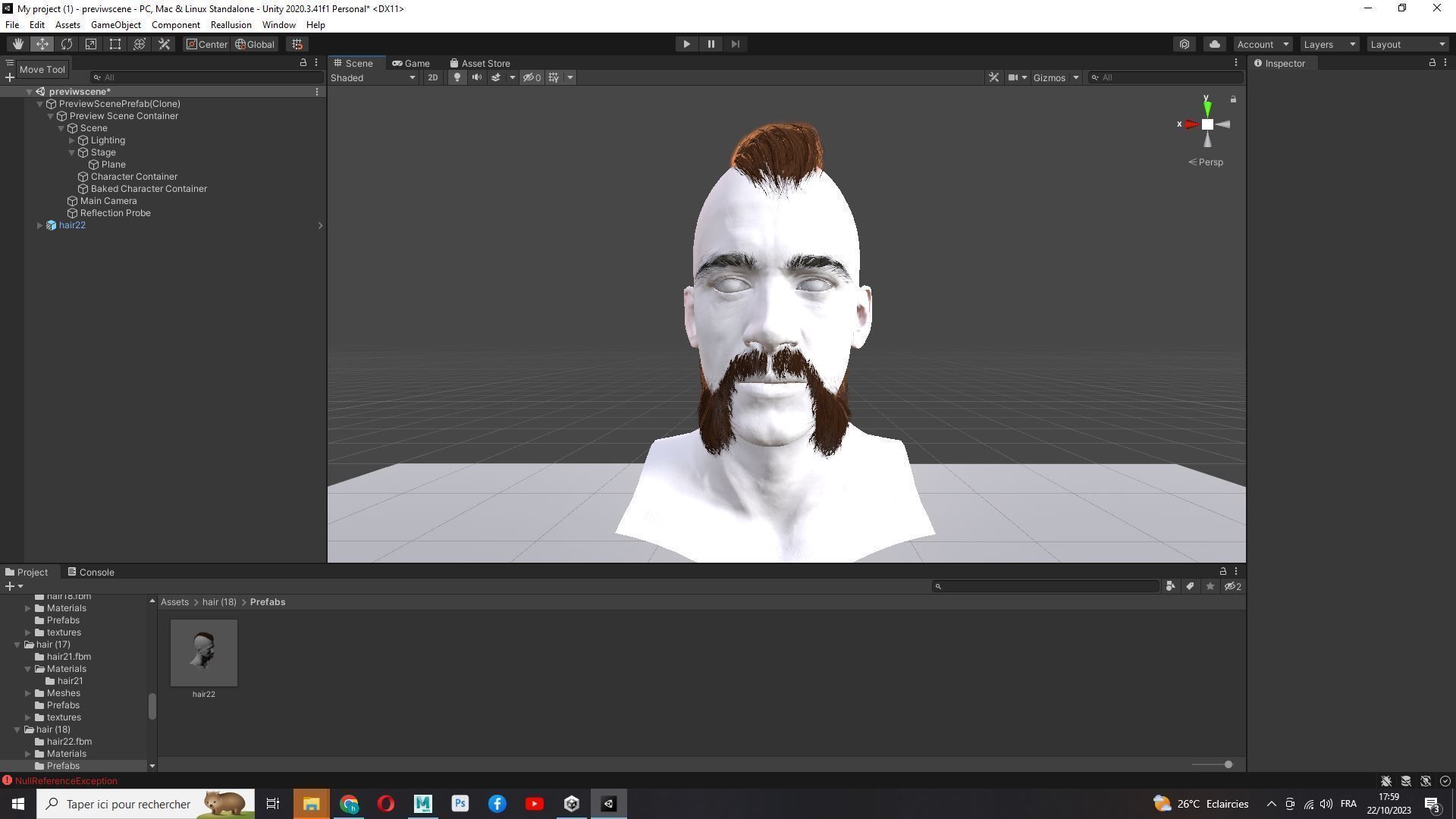Toggle scene lighting
This screenshot has height=819, width=1456.
click(457, 77)
